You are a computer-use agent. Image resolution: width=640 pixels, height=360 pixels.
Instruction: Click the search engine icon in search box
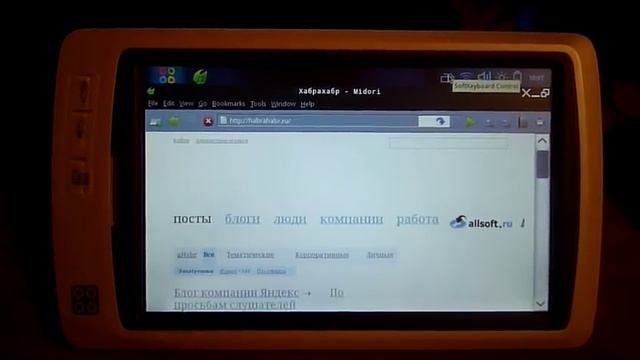pos(440,121)
